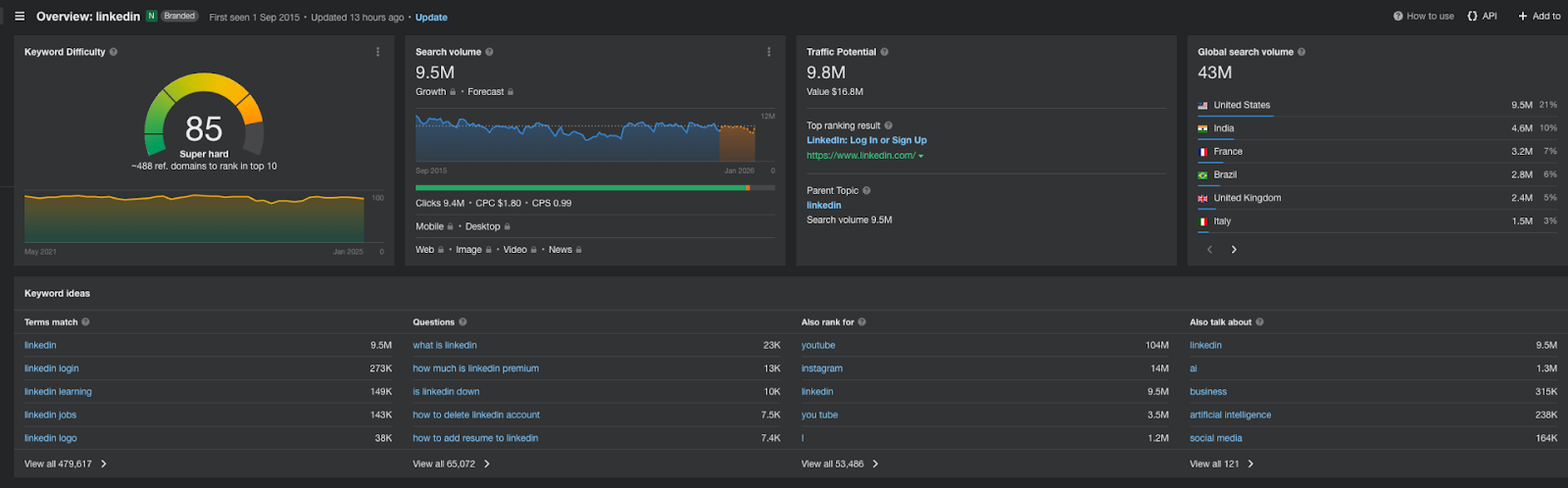
Task: Open how much is linkedin premium question
Action: (x=475, y=368)
